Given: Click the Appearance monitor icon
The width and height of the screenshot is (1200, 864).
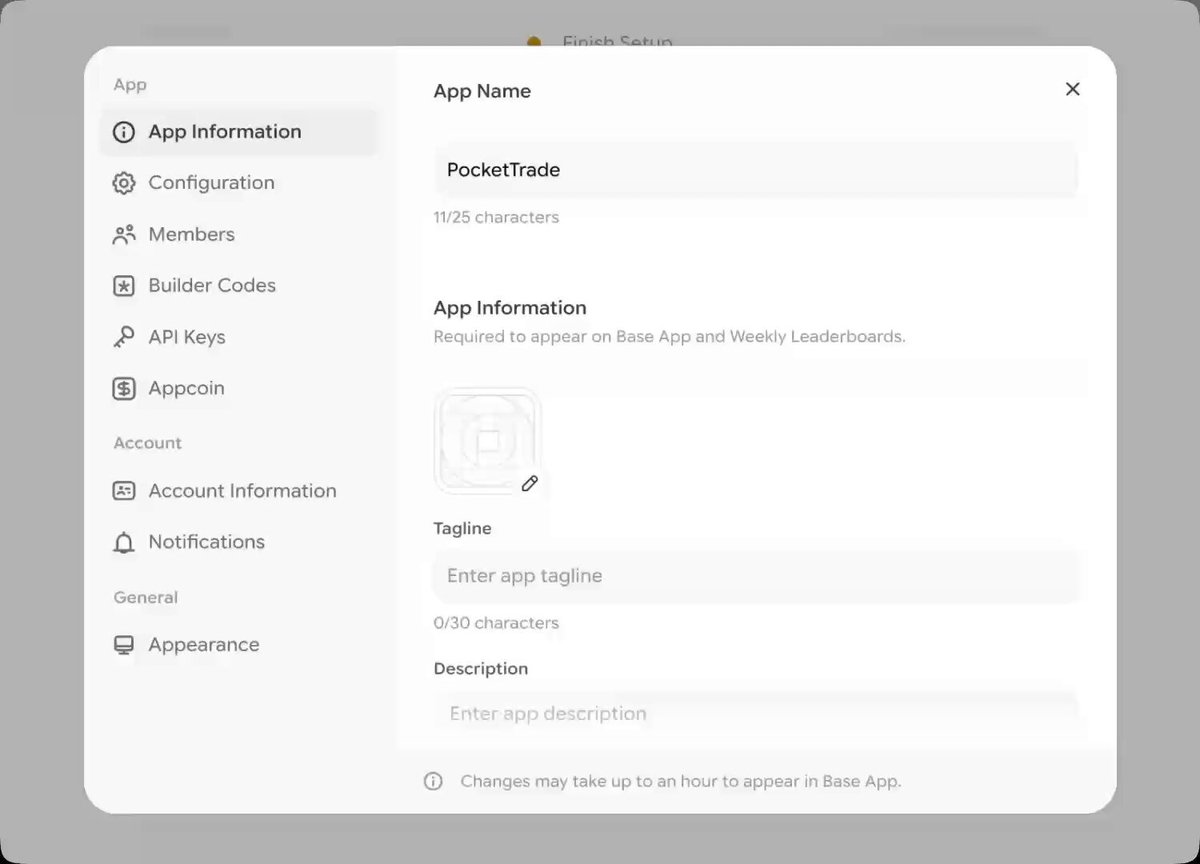Looking at the screenshot, I should (x=124, y=645).
